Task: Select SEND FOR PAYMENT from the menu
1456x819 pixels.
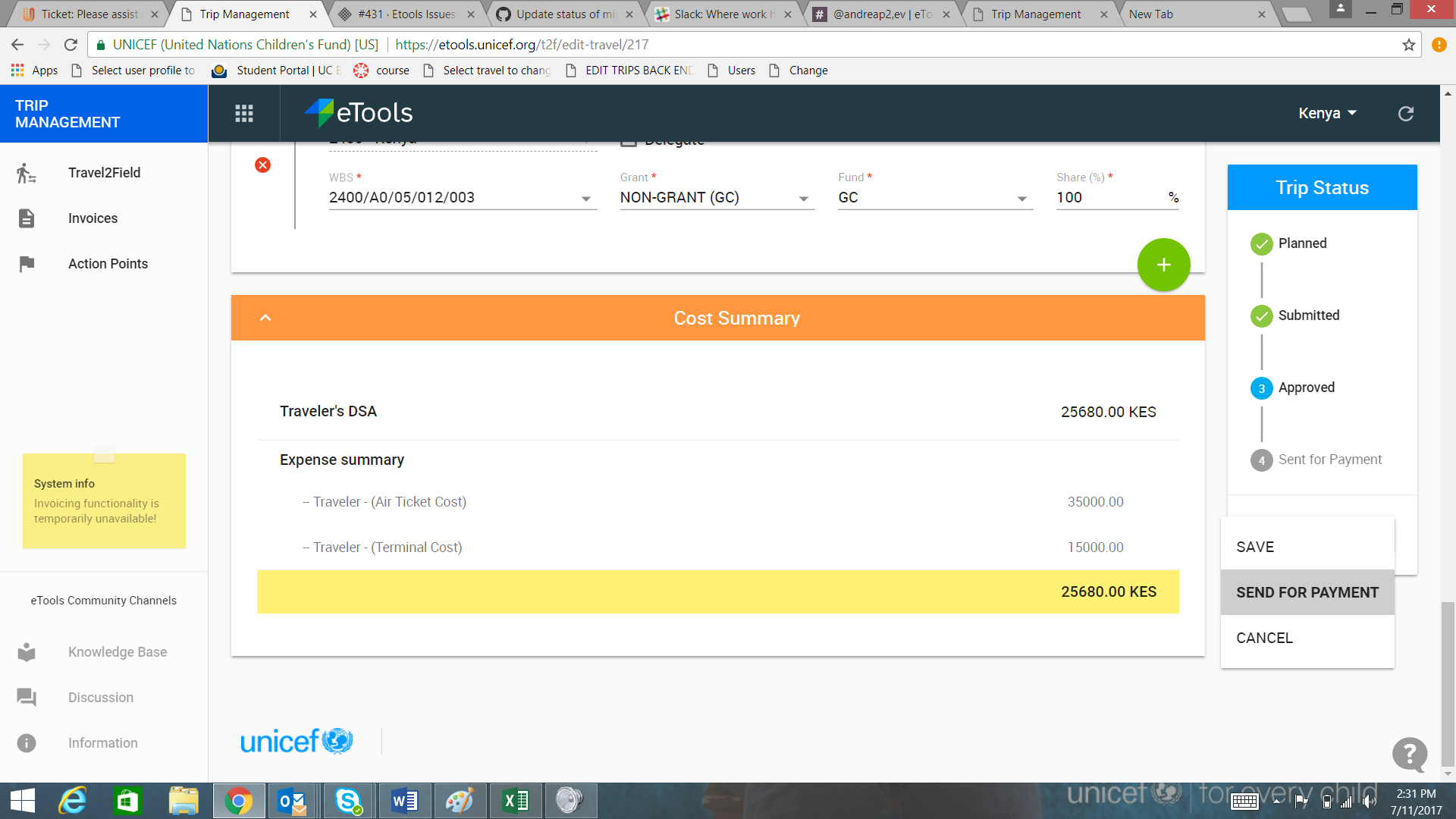Action: click(1307, 592)
